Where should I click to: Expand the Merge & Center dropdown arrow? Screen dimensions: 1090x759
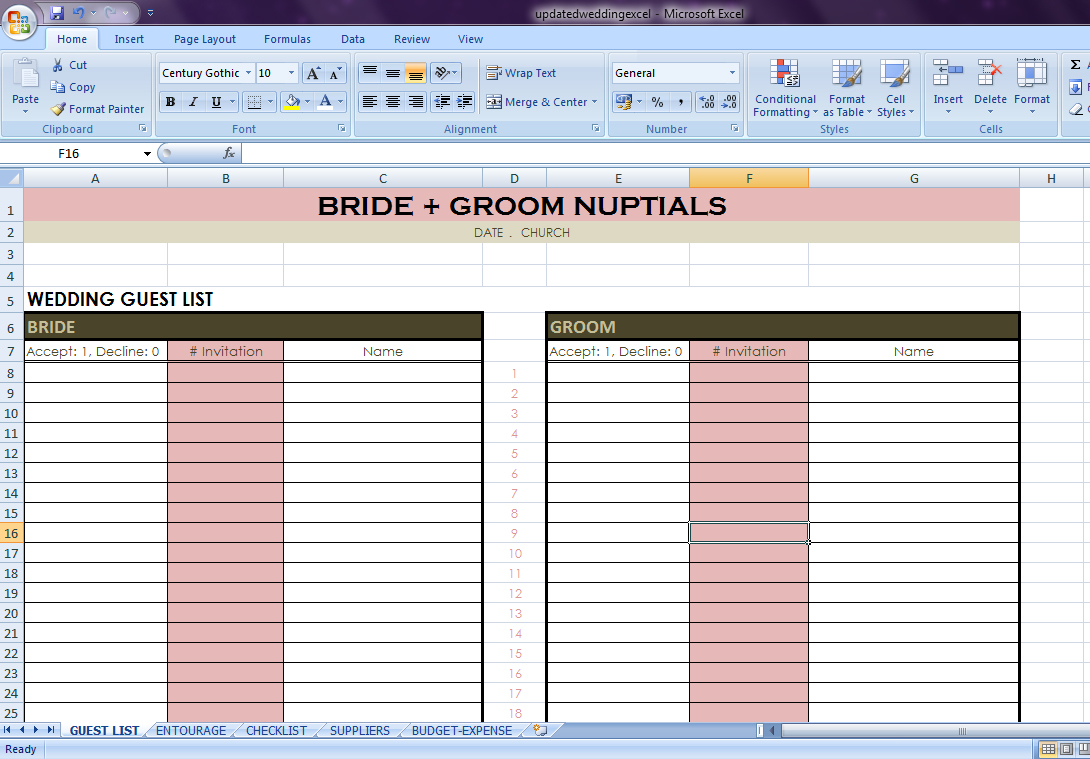click(x=594, y=102)
